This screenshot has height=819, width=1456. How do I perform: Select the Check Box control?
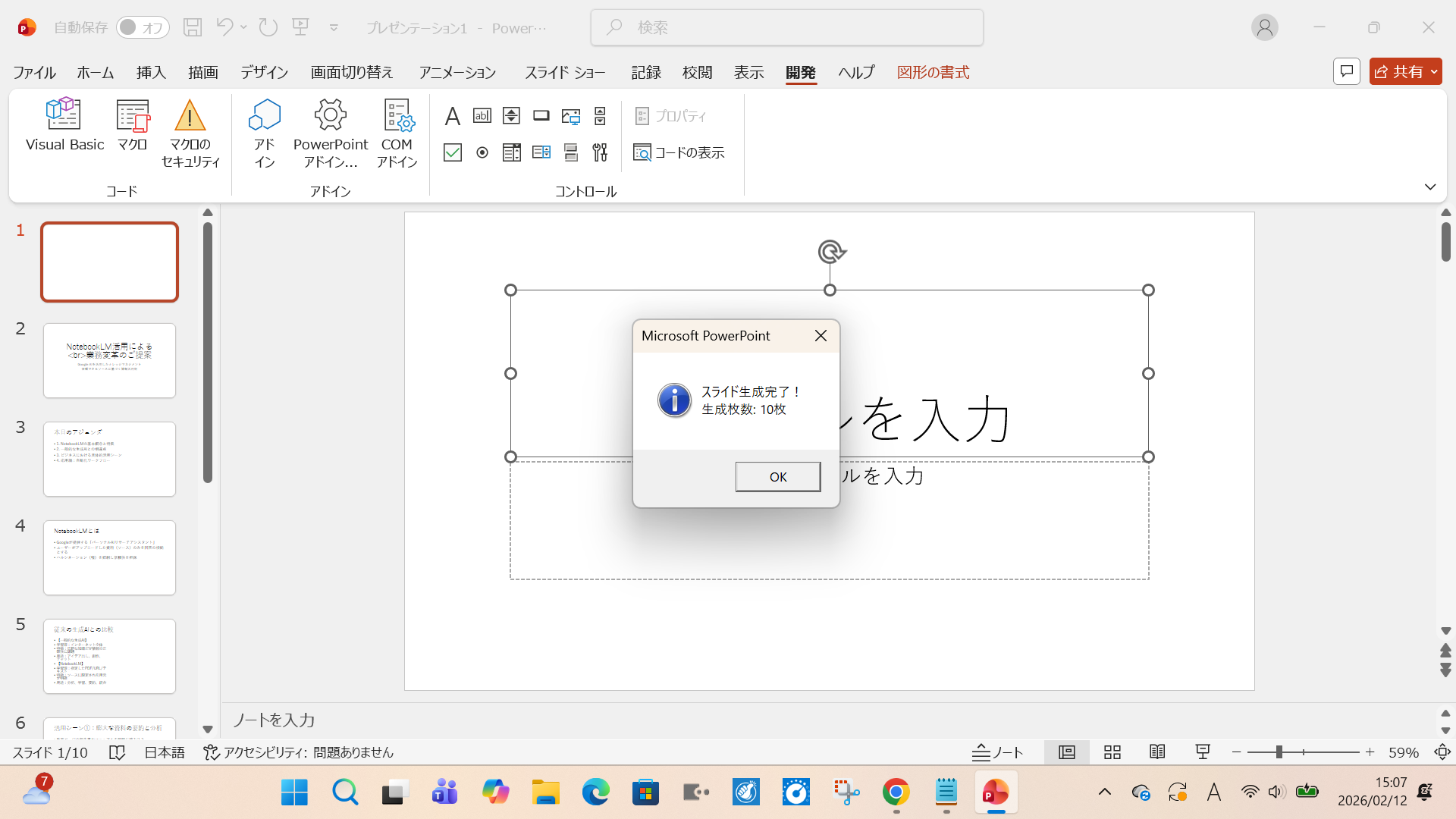click(453, 152)
